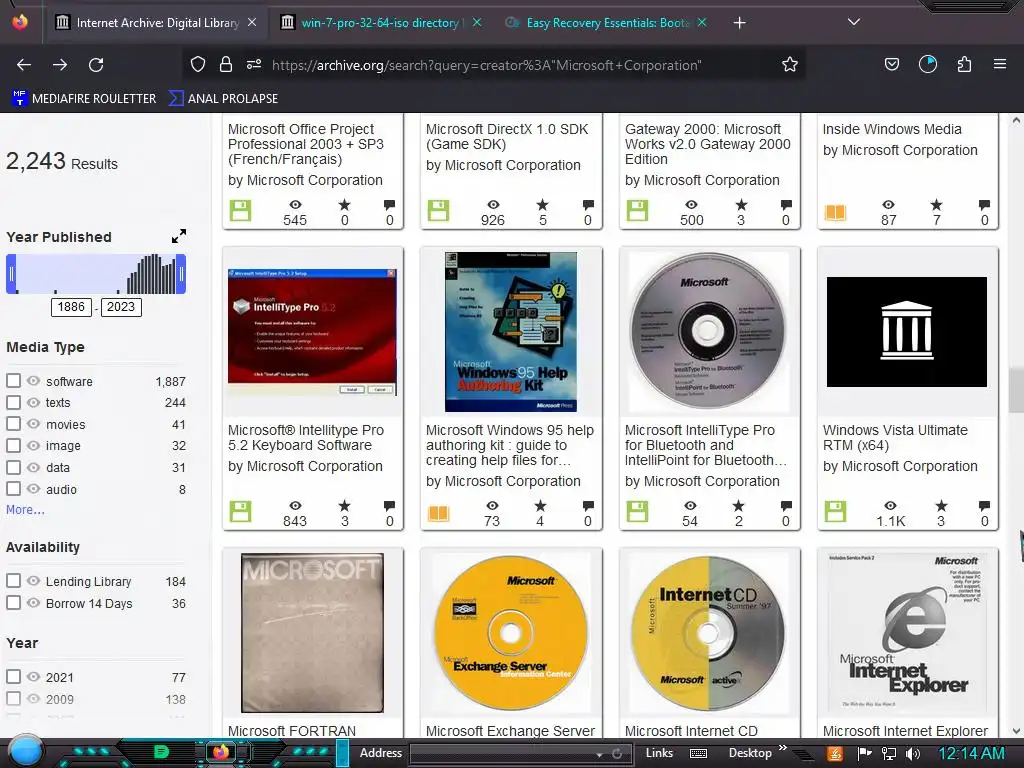
Task: Check the texts media type box
Action: coord(13,402)
